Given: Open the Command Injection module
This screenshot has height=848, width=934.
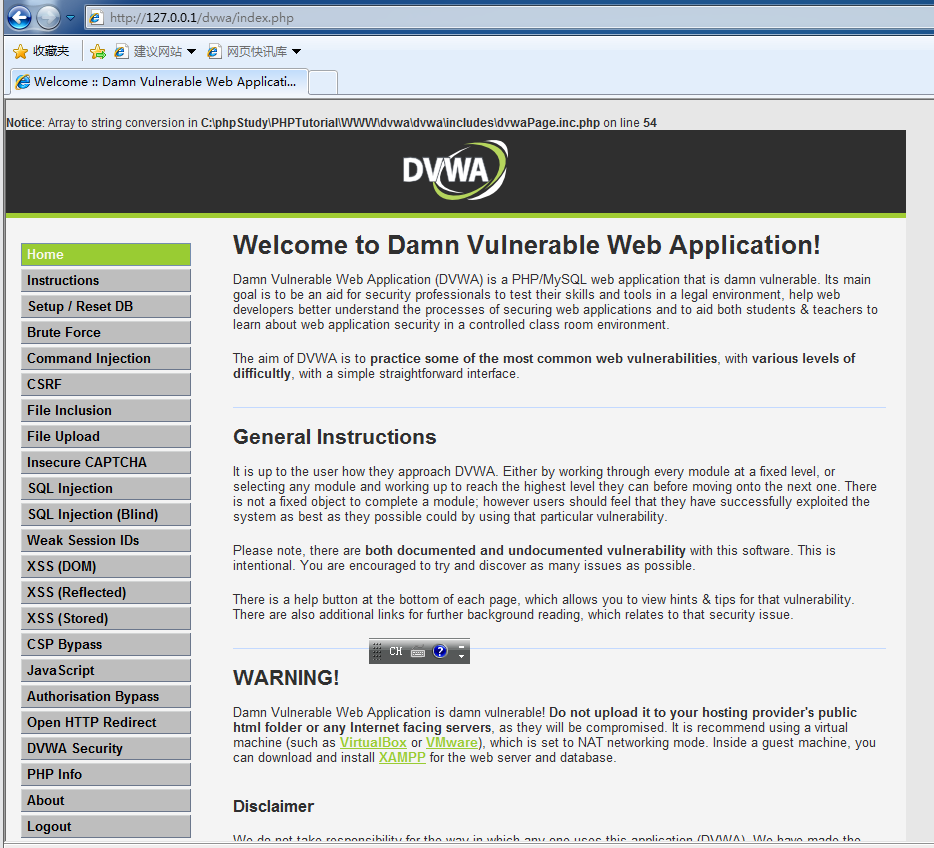Looking at the screenshot, I should click(x=106, y=358).
